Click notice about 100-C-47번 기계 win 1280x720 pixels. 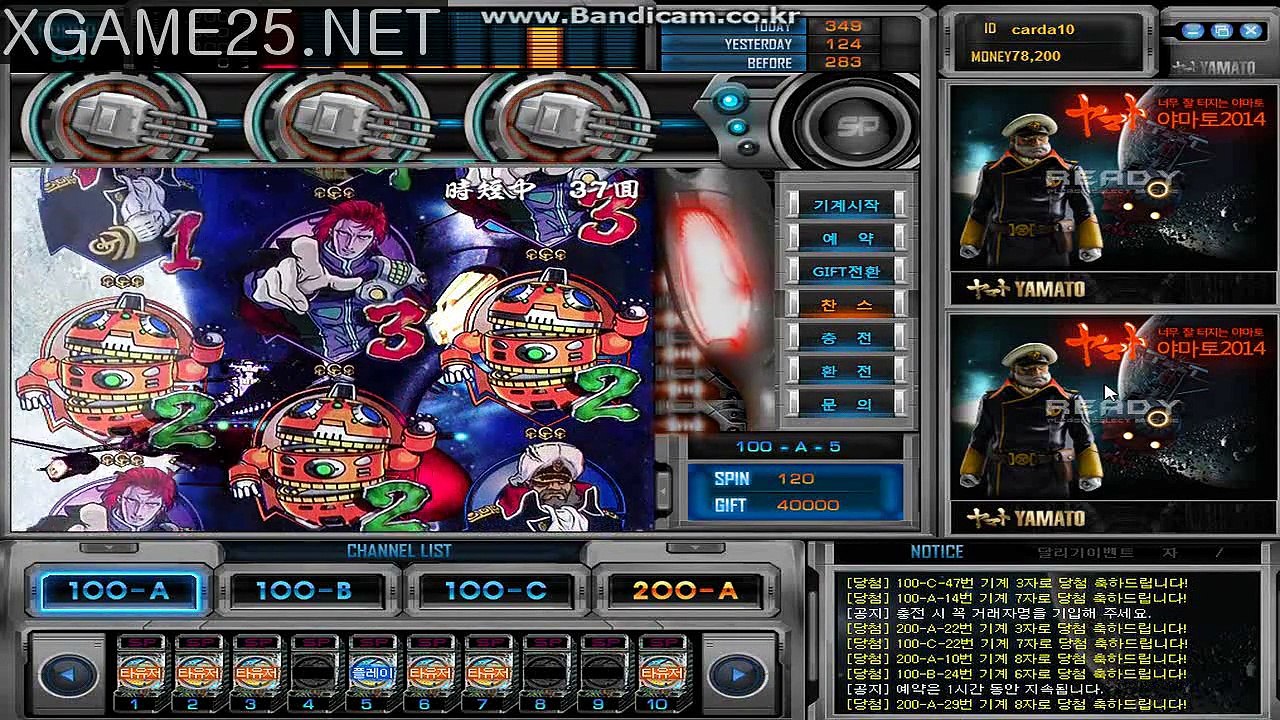pyautogui.click(x=1016, y=583)
